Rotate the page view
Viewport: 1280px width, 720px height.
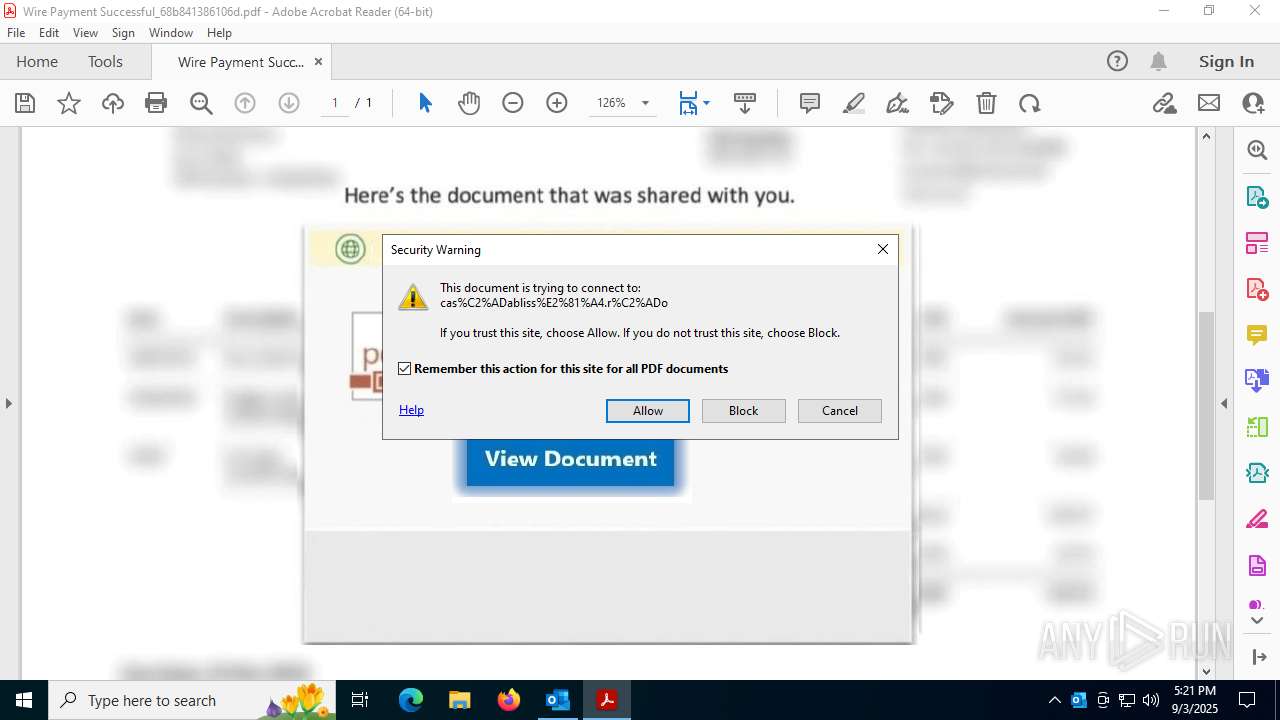(1030, 103)
